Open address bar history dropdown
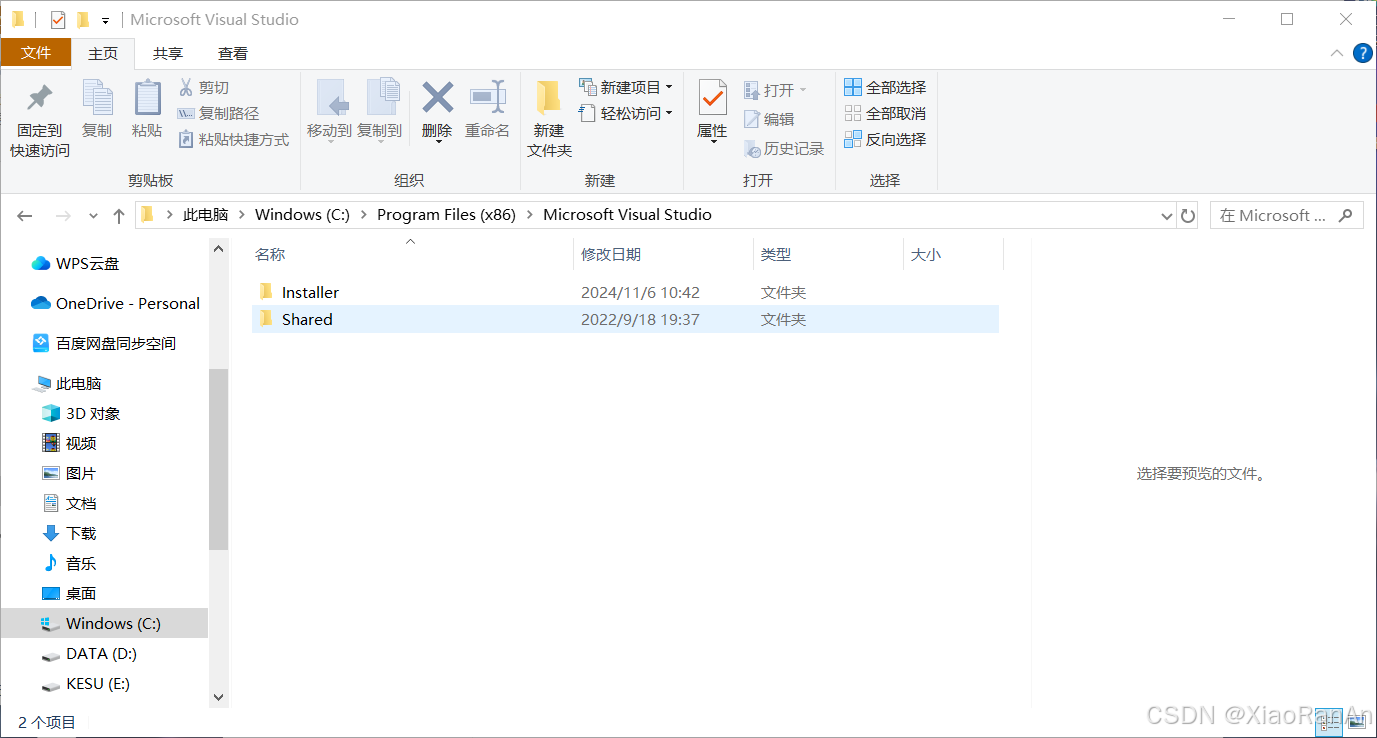This screenshot has width=1377, height=738. [x=1166, y=215]
